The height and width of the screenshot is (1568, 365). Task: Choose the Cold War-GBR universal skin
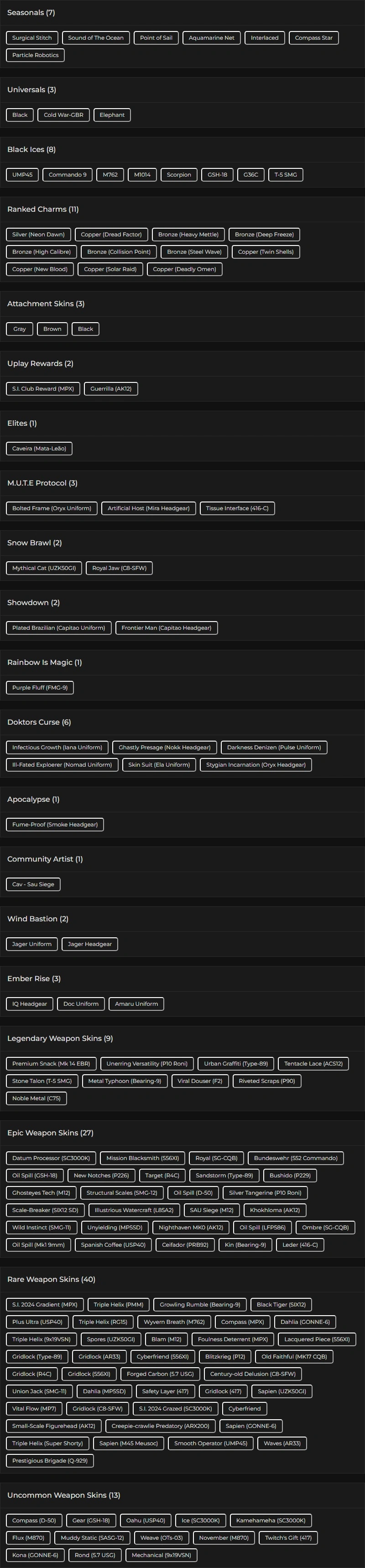63,115
